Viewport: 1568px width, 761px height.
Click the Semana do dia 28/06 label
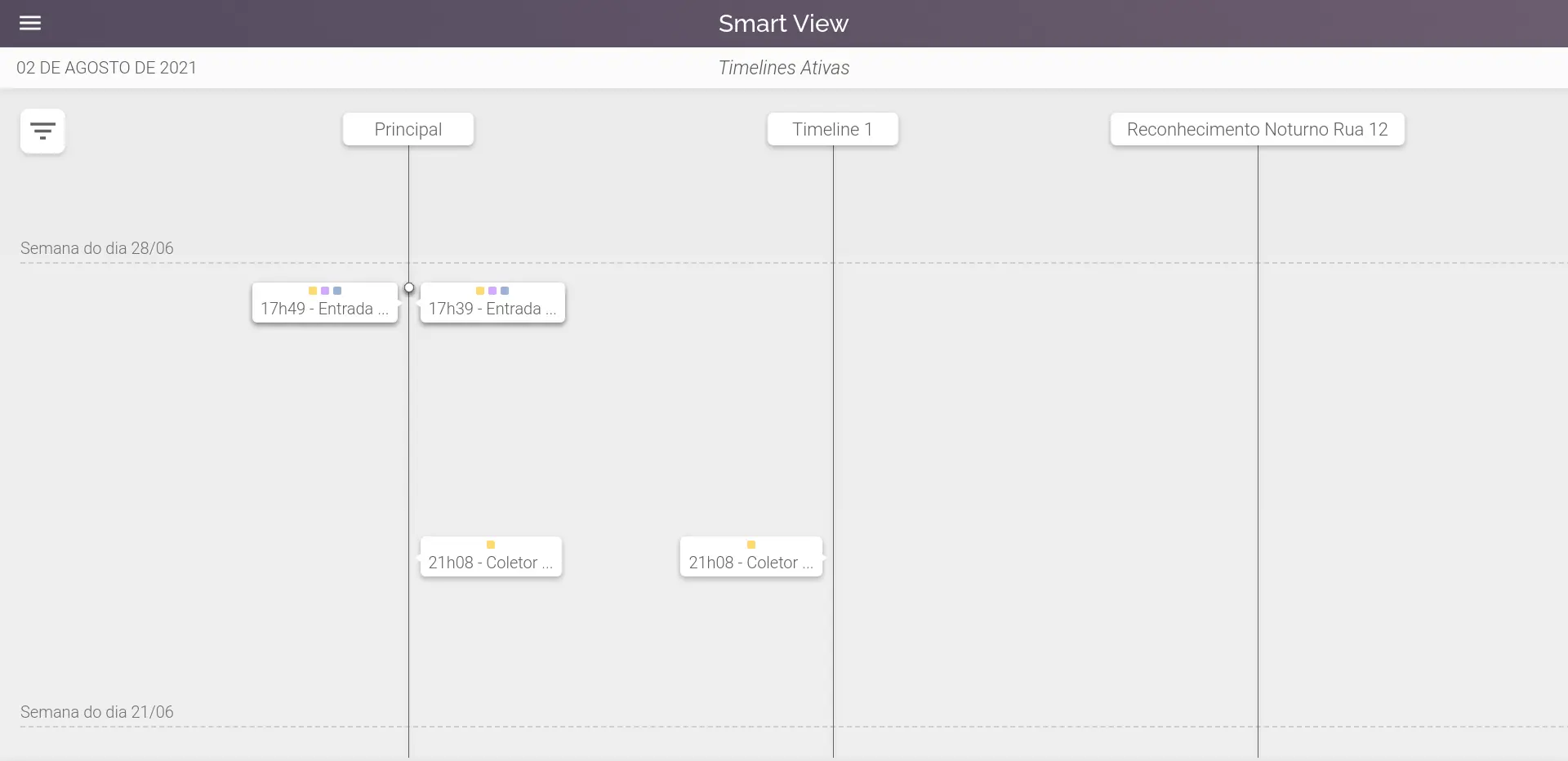tap(96, 248)
